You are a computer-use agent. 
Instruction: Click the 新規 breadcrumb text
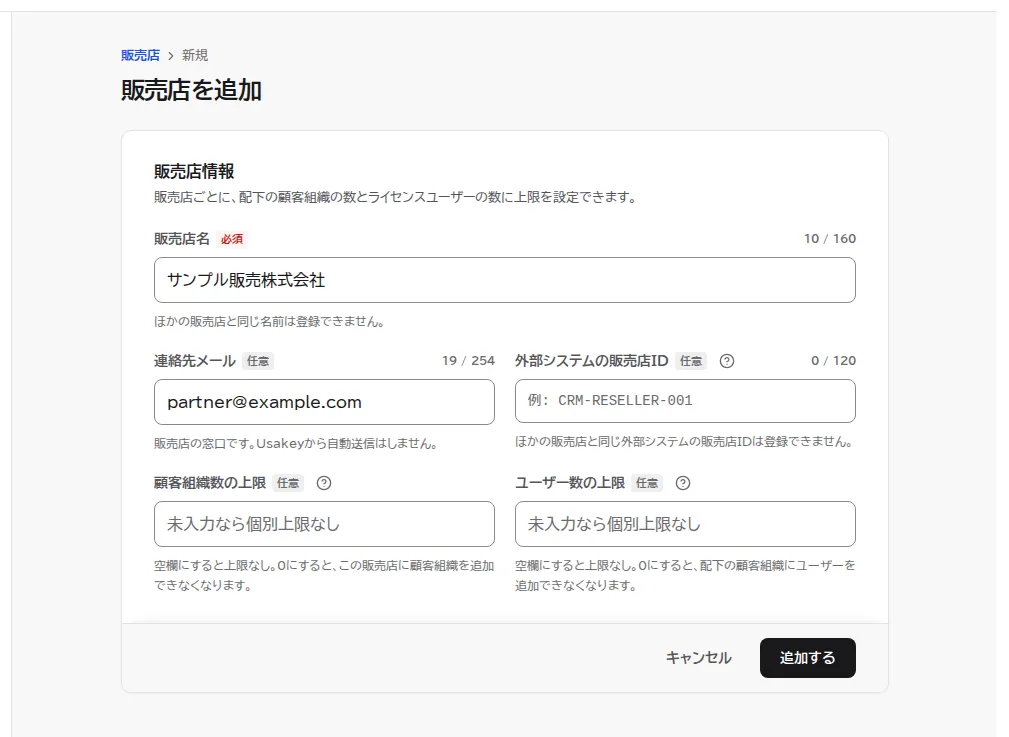tap(195, 55)
